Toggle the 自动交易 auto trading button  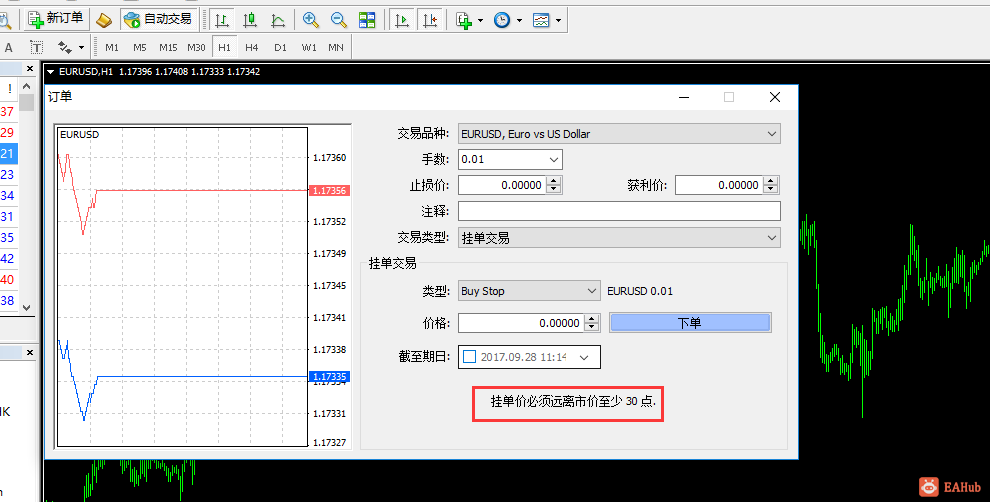point(158,19)
